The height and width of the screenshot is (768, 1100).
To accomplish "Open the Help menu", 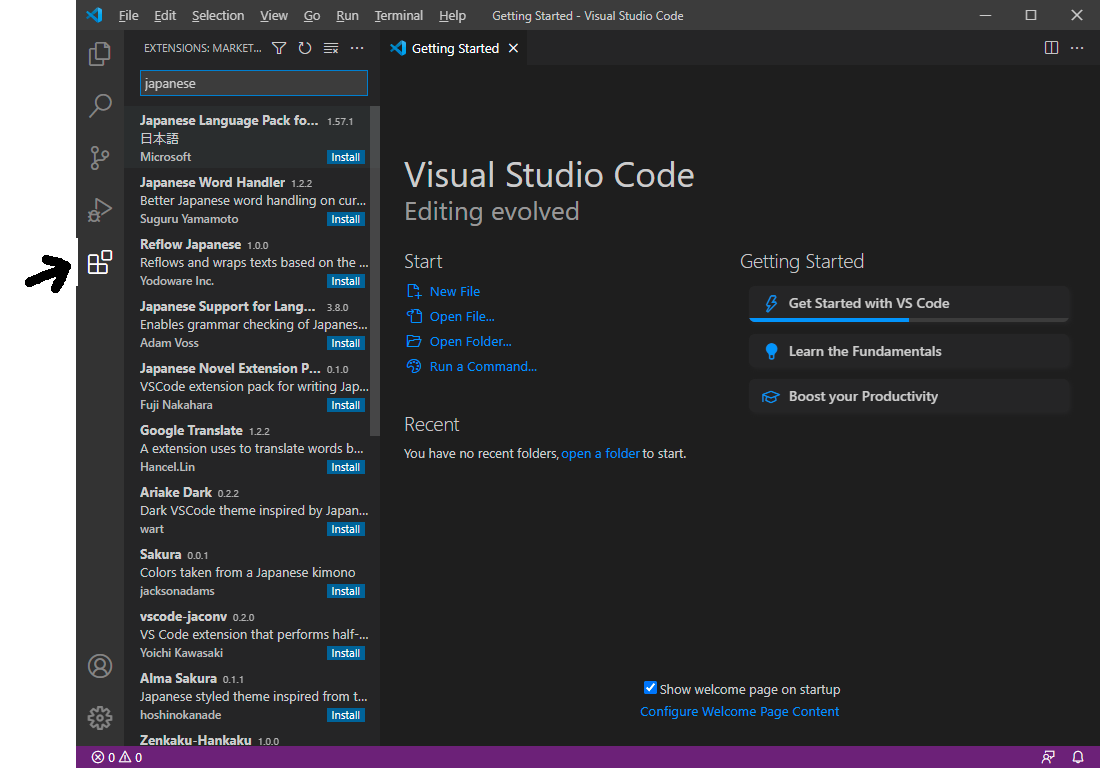I will 452,15.
